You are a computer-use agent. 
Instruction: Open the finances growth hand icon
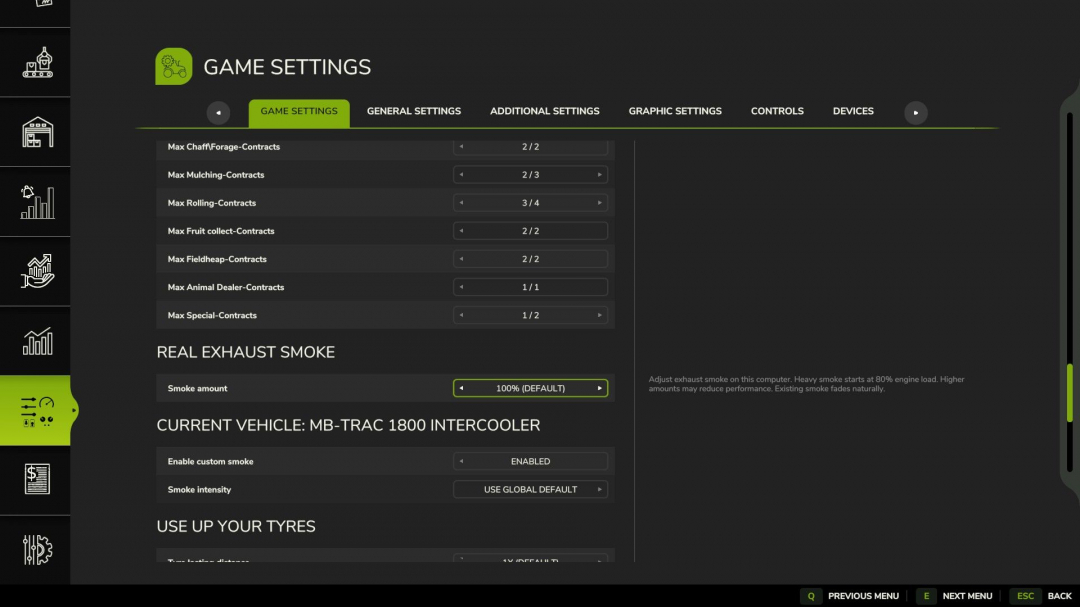click(x=37, y=271)
